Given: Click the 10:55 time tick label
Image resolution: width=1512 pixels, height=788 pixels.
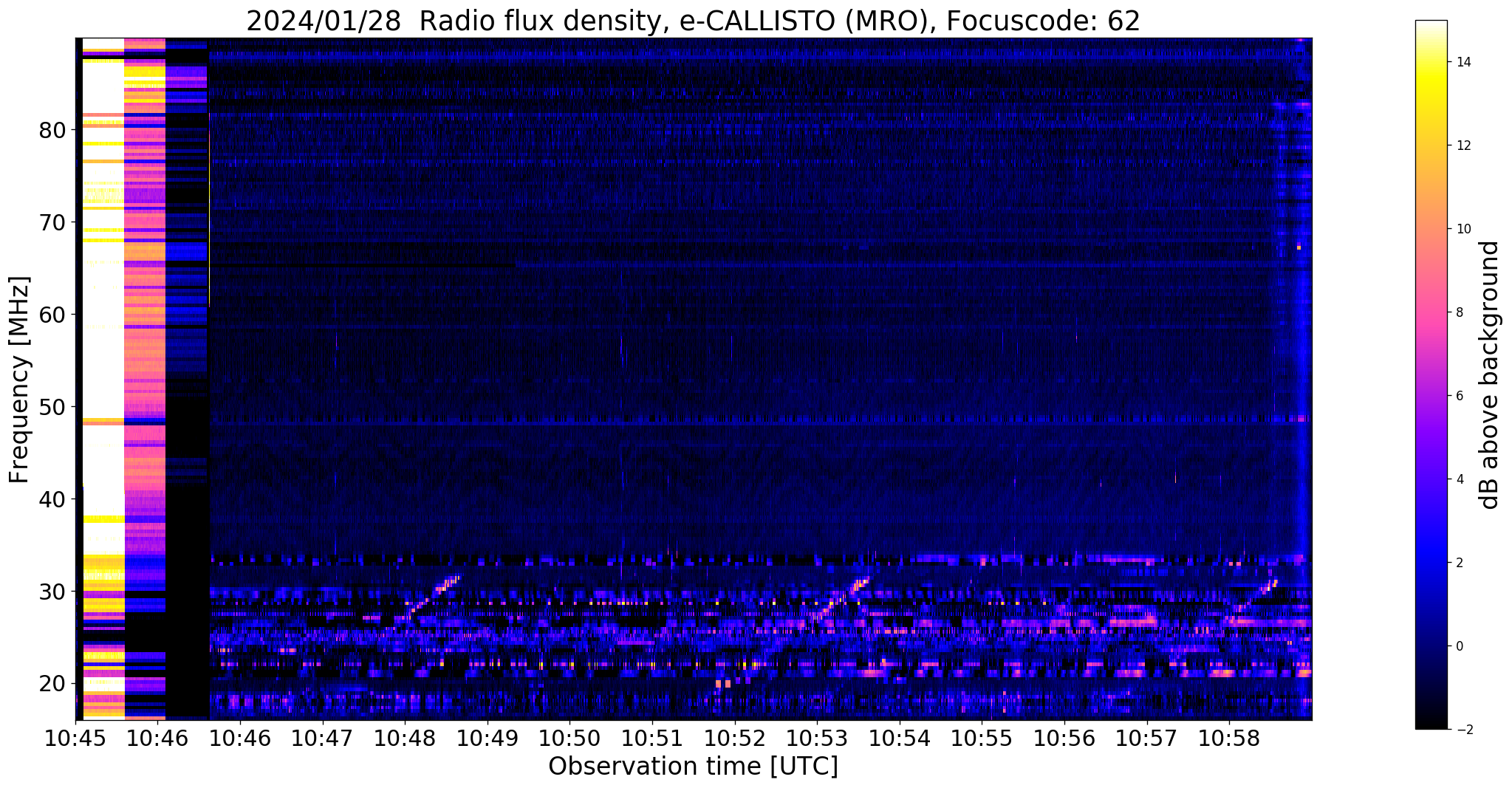Looking at the screenshot, I should point(982,739).
